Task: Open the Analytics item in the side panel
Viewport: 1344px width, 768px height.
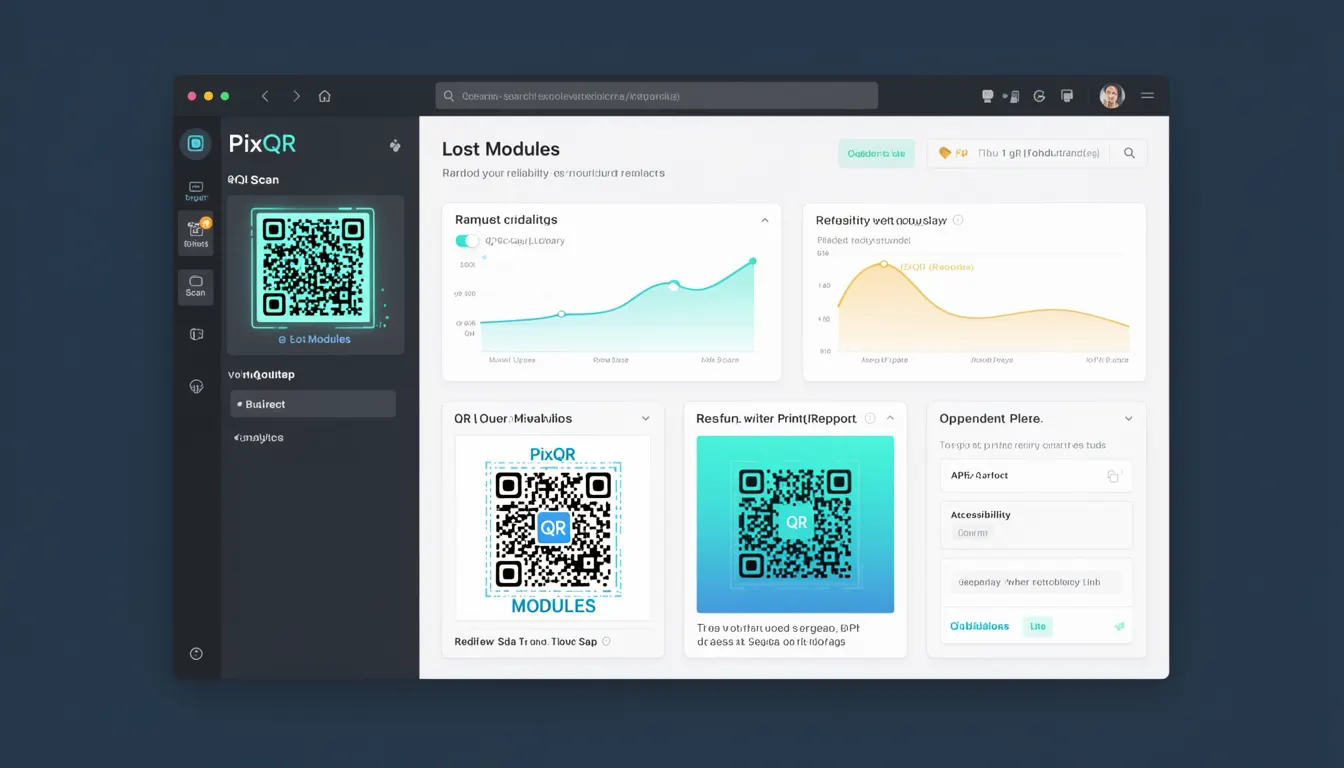Action: tap(258, 437)
